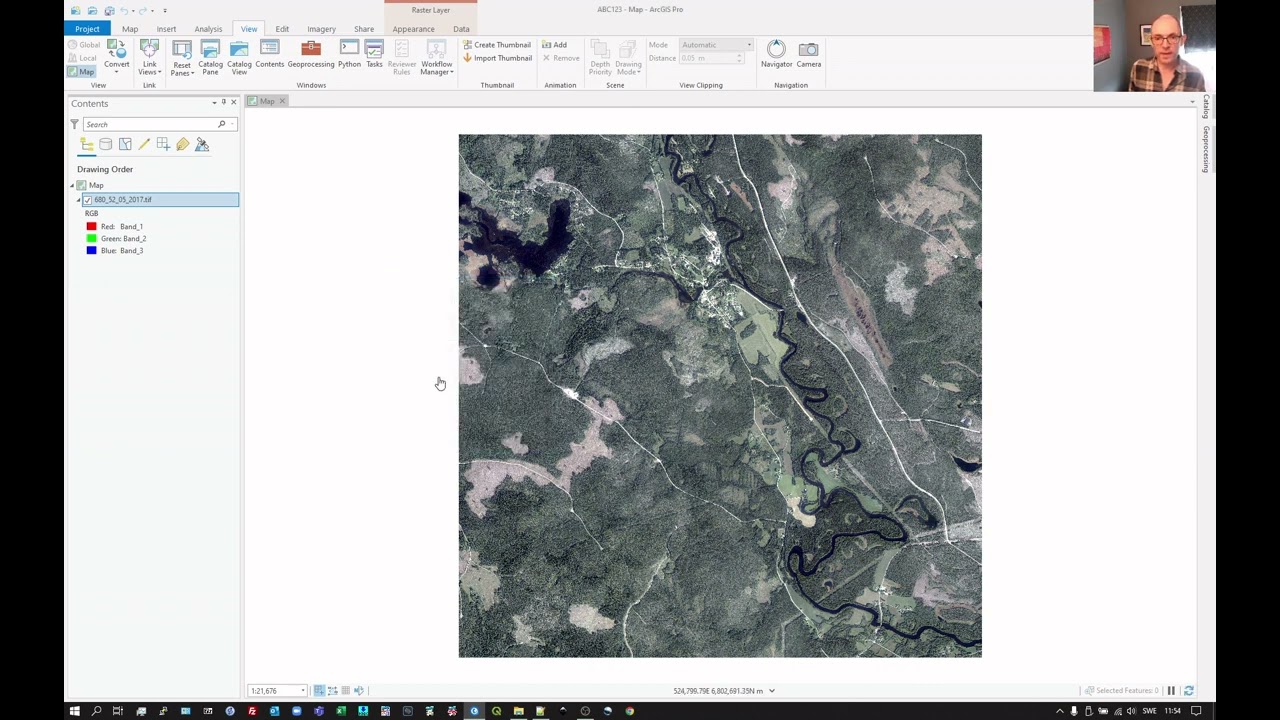Click the Save project icon in title bar

pos(109,10)
